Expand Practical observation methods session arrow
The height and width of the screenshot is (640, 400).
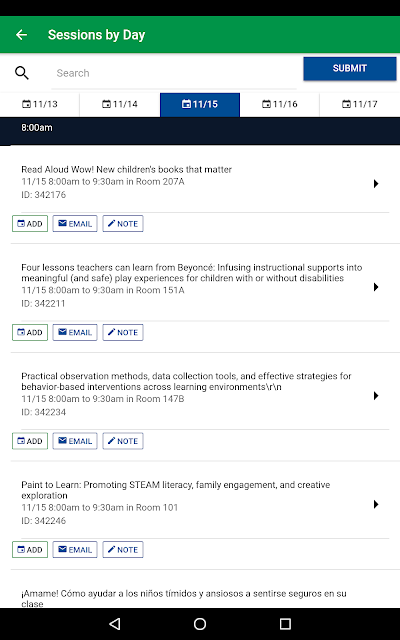click(x=376, y=396)
